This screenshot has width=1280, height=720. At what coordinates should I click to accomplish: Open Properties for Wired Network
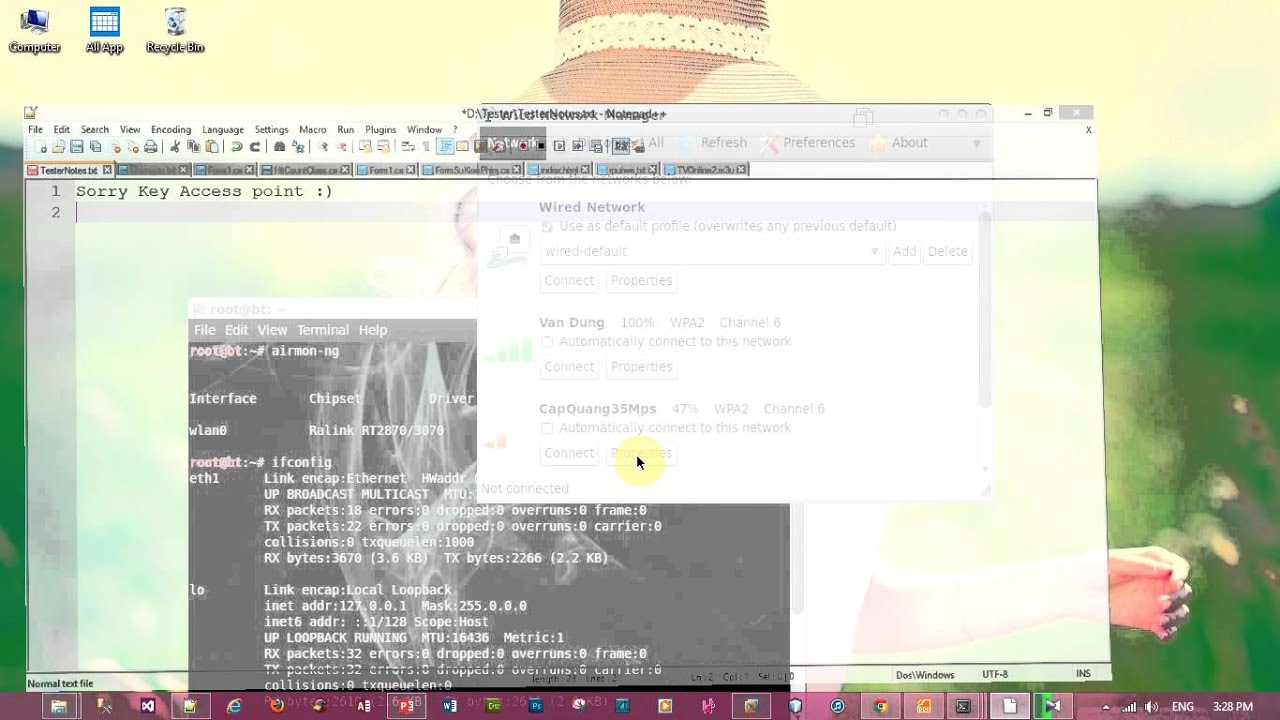(641, 280)
